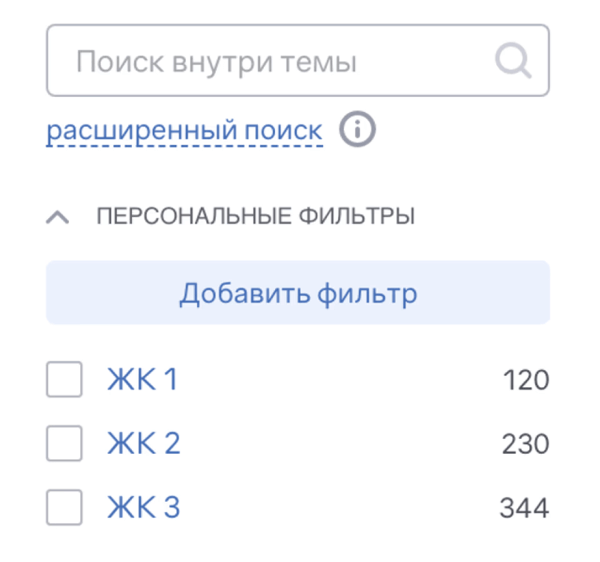This screenshot has width=600, height=562.
Task: Click the 230 count for ЖК 2
Action: pyautogui.click(x=525, y=444)
